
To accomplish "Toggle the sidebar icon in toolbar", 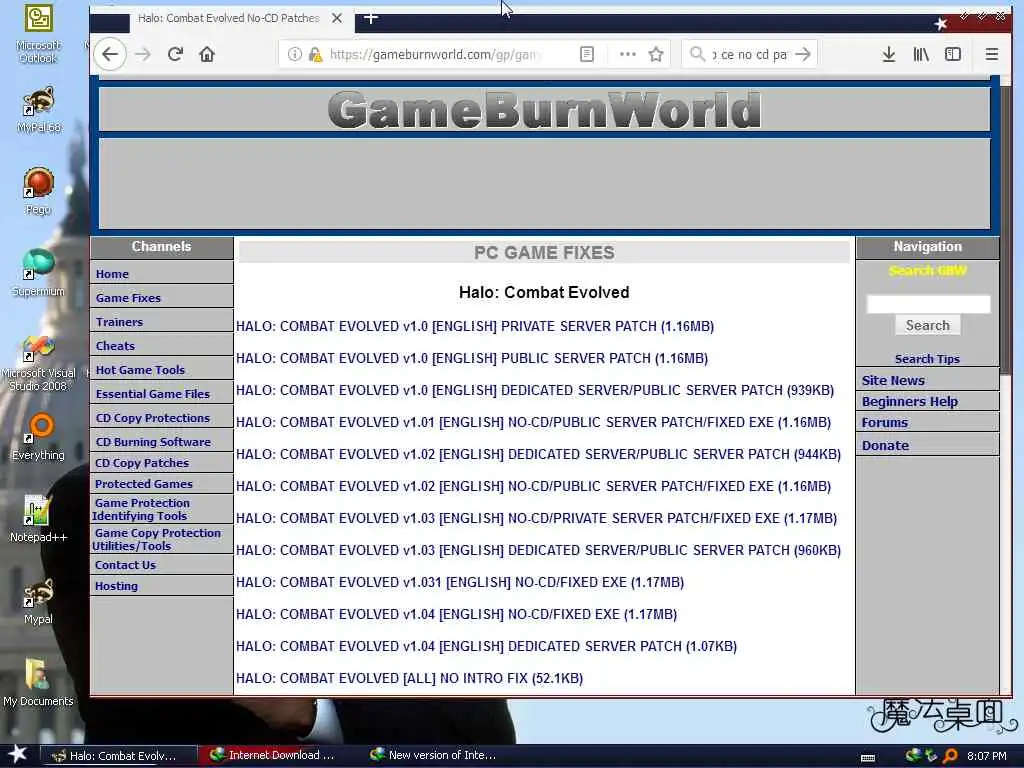I will pyautogui.click(x=953, y=54).
